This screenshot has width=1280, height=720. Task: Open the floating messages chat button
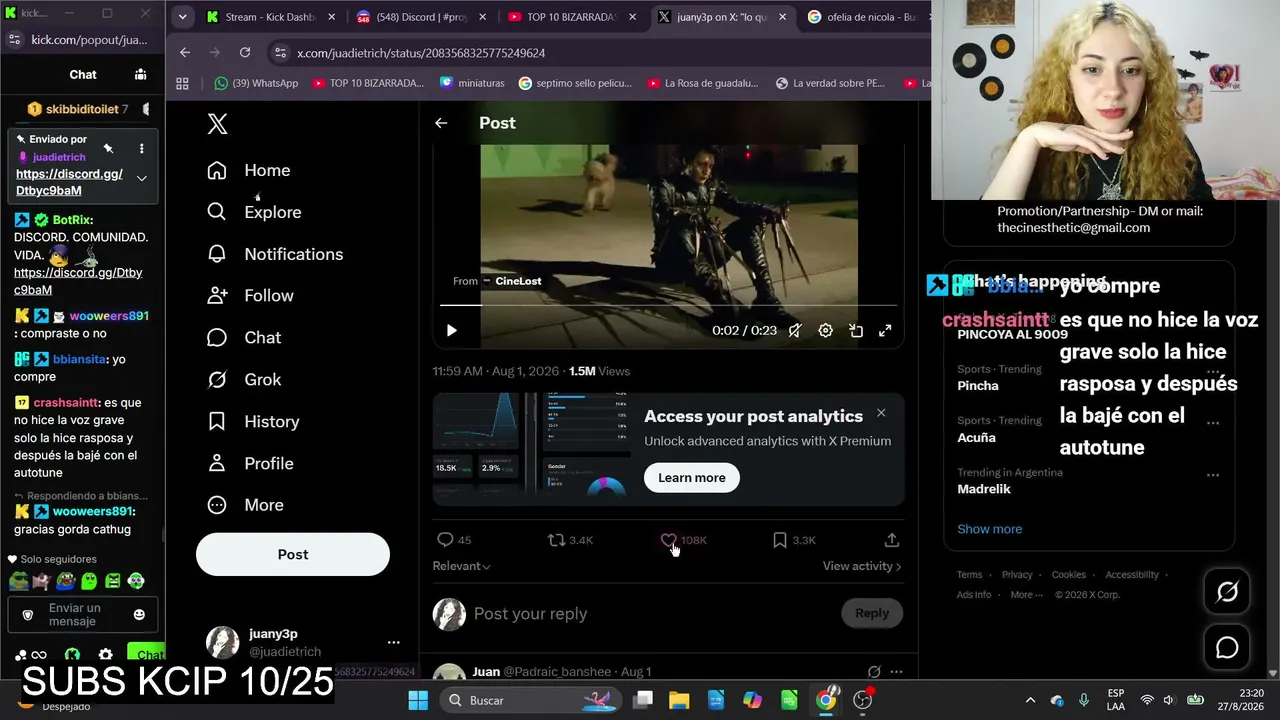[x=1227, y=648]
